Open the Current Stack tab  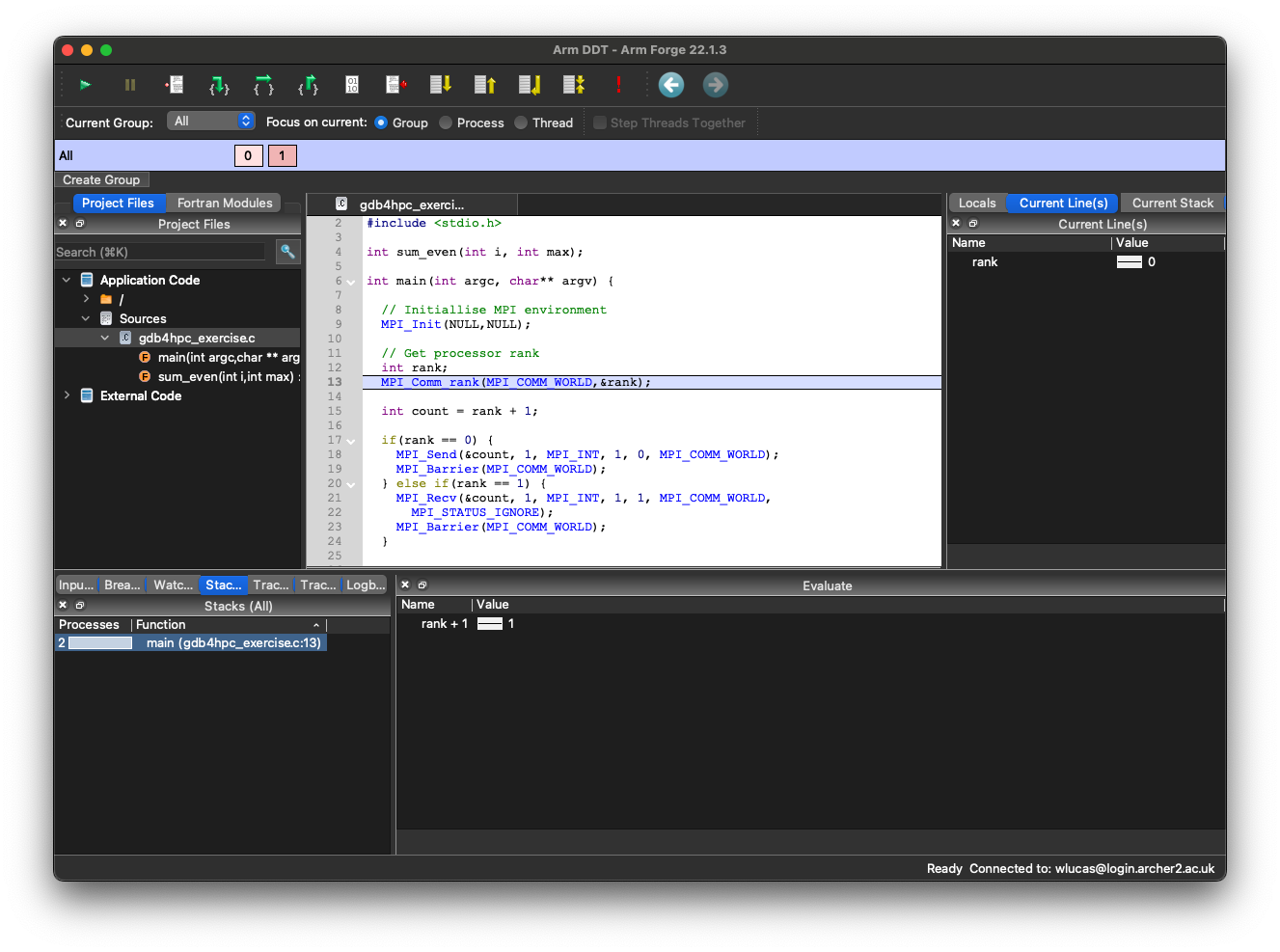tap(1172, 203)
